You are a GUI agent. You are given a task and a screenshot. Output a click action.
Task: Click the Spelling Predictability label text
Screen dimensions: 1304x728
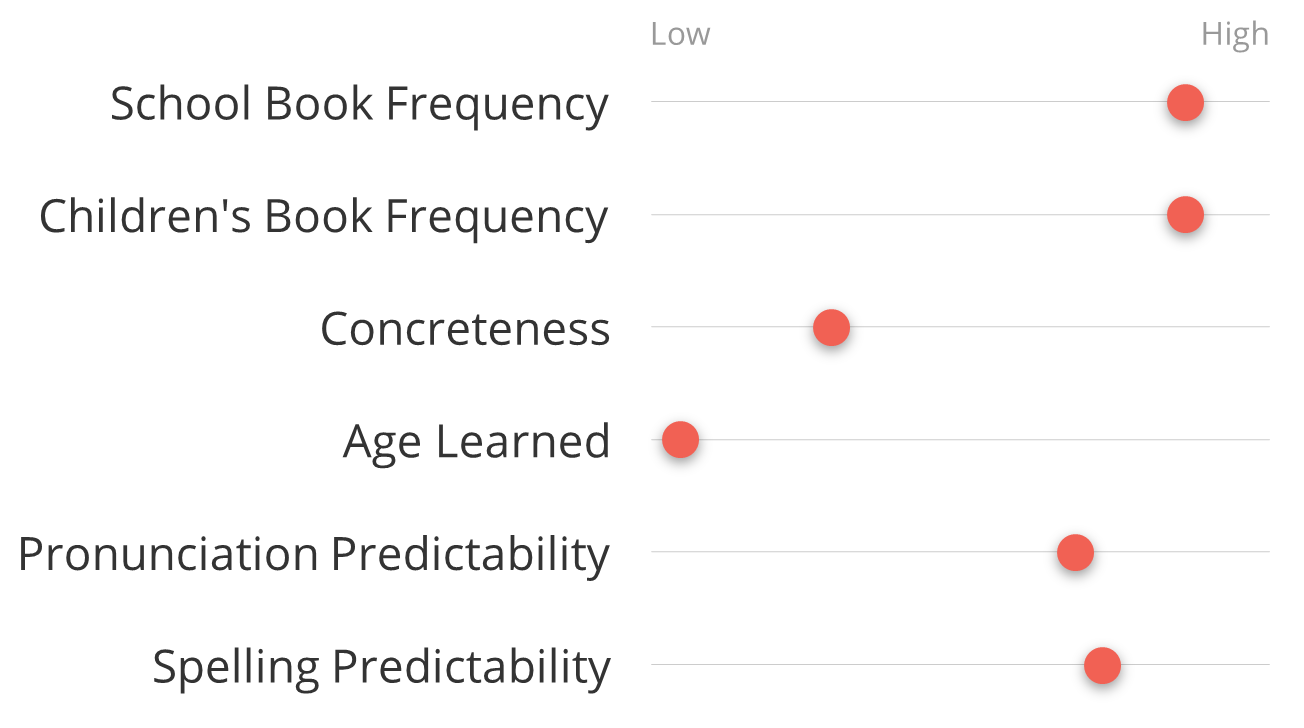[x=381, y=668]
